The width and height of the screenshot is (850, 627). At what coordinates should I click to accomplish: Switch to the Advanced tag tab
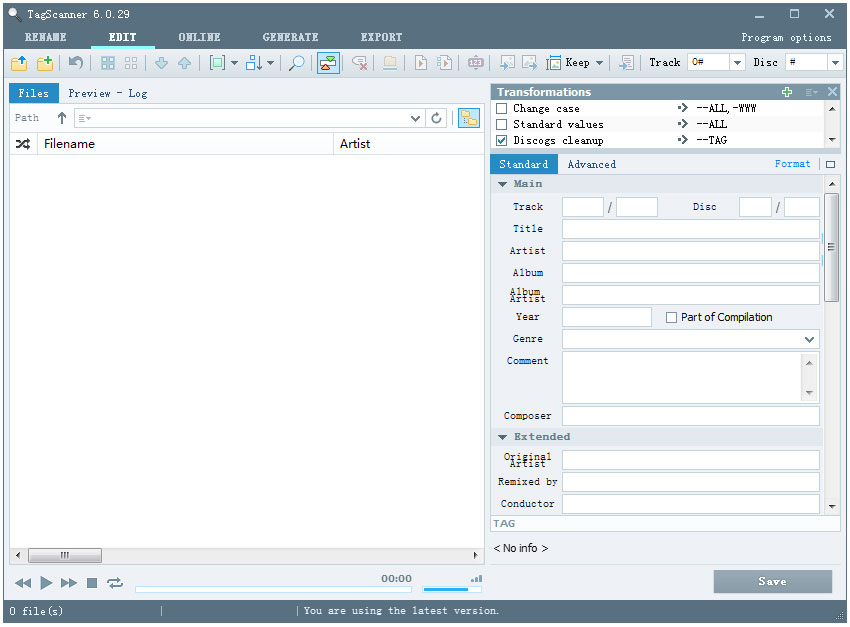pos(592,165)
